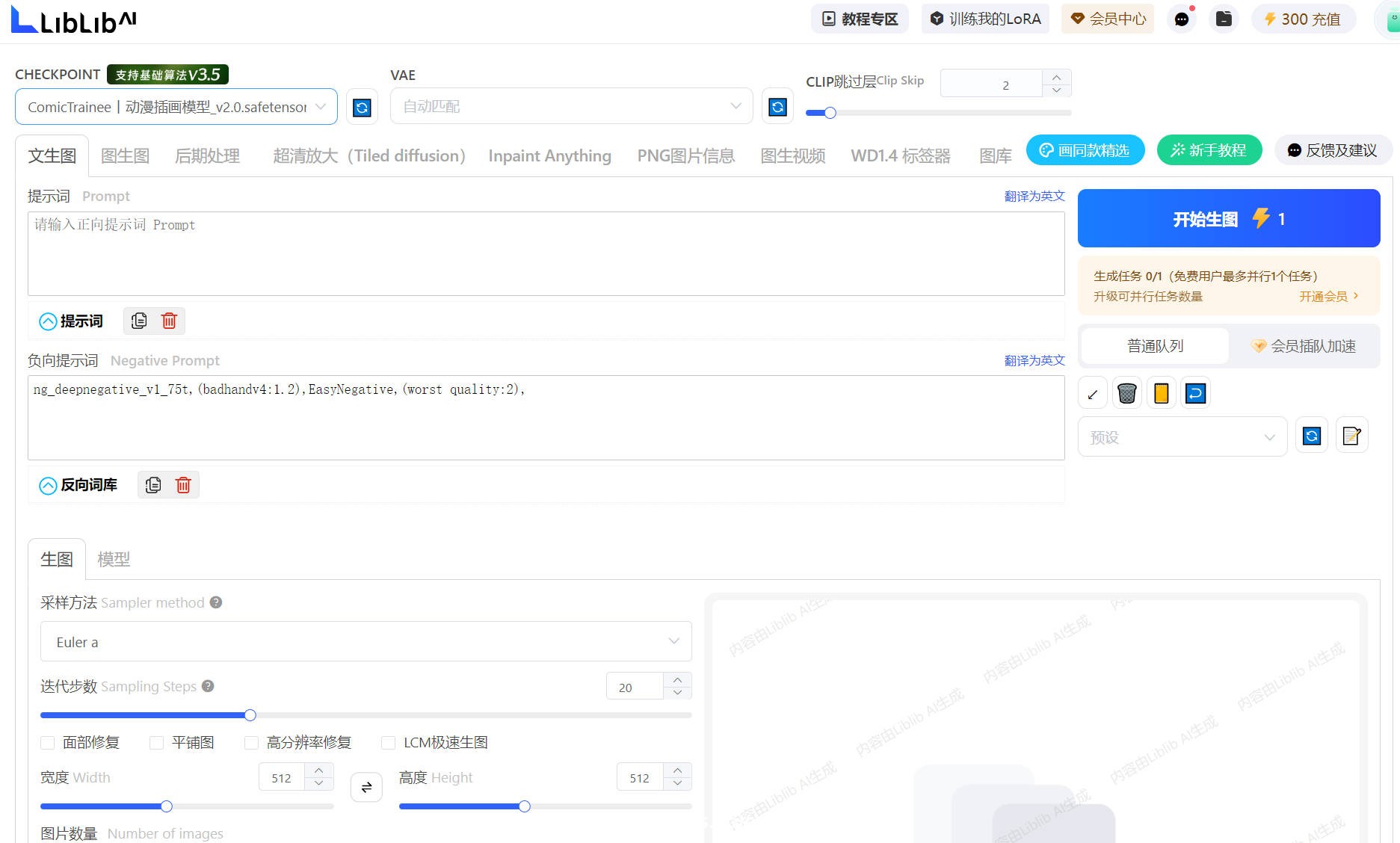Open the chat messages icon in header
The image size is (1400, 843).
pyautogui.click(x=1182, y=19)
